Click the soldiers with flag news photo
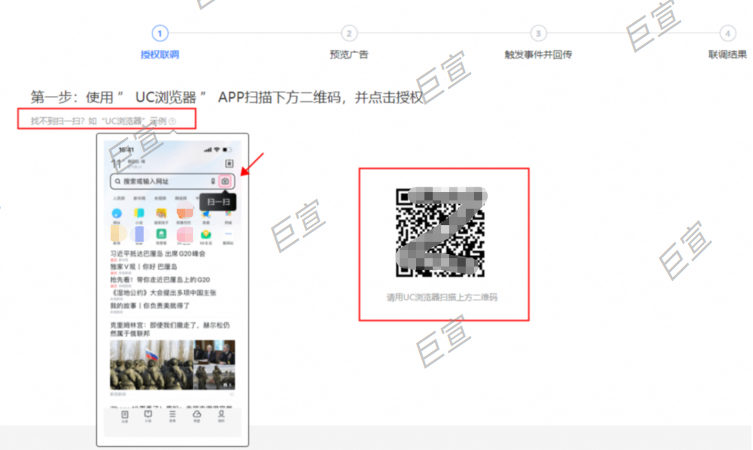This screenshot has height=450, width=753. [151, 365]
